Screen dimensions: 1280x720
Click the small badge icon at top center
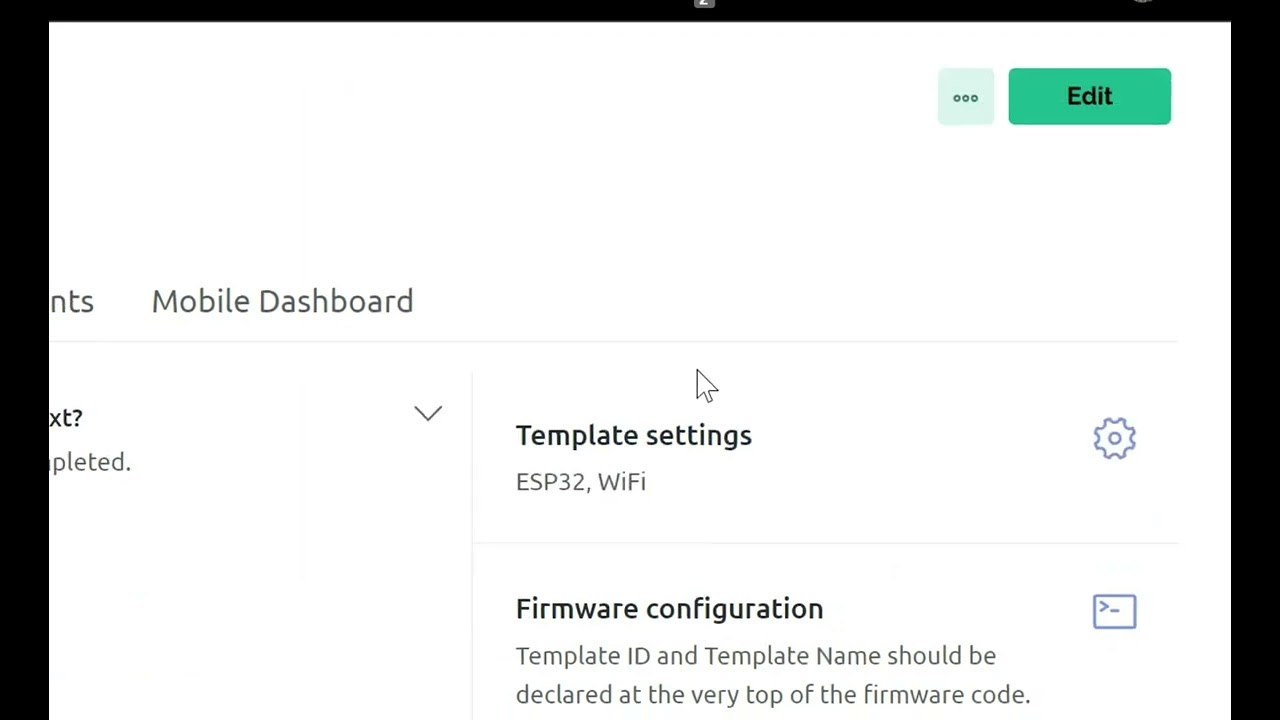[x=704, y=4]
